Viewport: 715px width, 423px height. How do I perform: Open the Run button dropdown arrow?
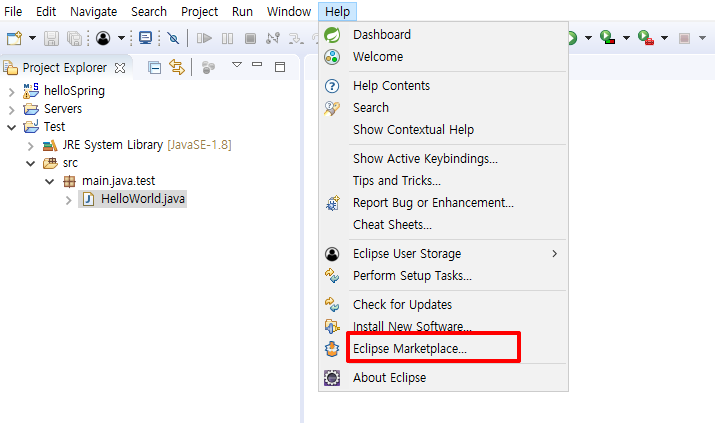(x=588, y=38)
